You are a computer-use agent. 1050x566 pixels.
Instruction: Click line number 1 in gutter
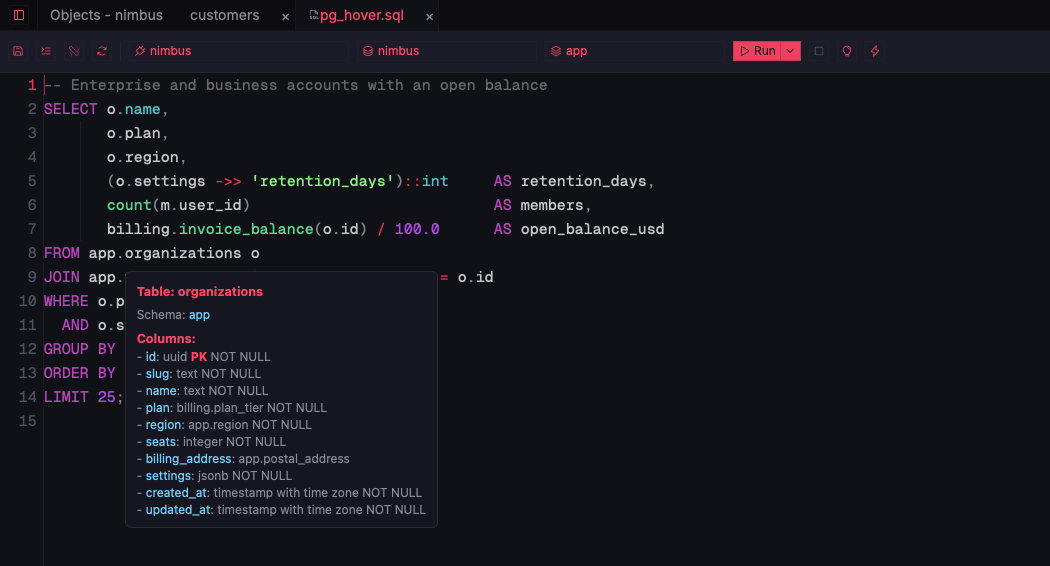coord(31,85)
